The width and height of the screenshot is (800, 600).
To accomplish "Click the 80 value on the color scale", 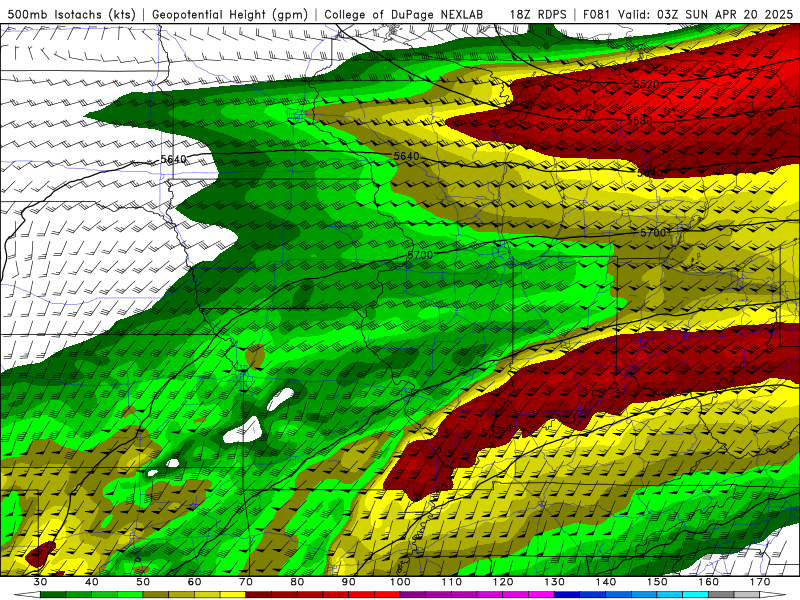I will (x=297, y=582).
